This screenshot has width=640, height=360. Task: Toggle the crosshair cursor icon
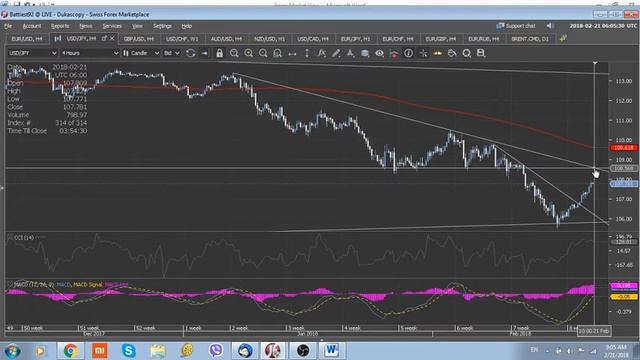coord(423,53)
